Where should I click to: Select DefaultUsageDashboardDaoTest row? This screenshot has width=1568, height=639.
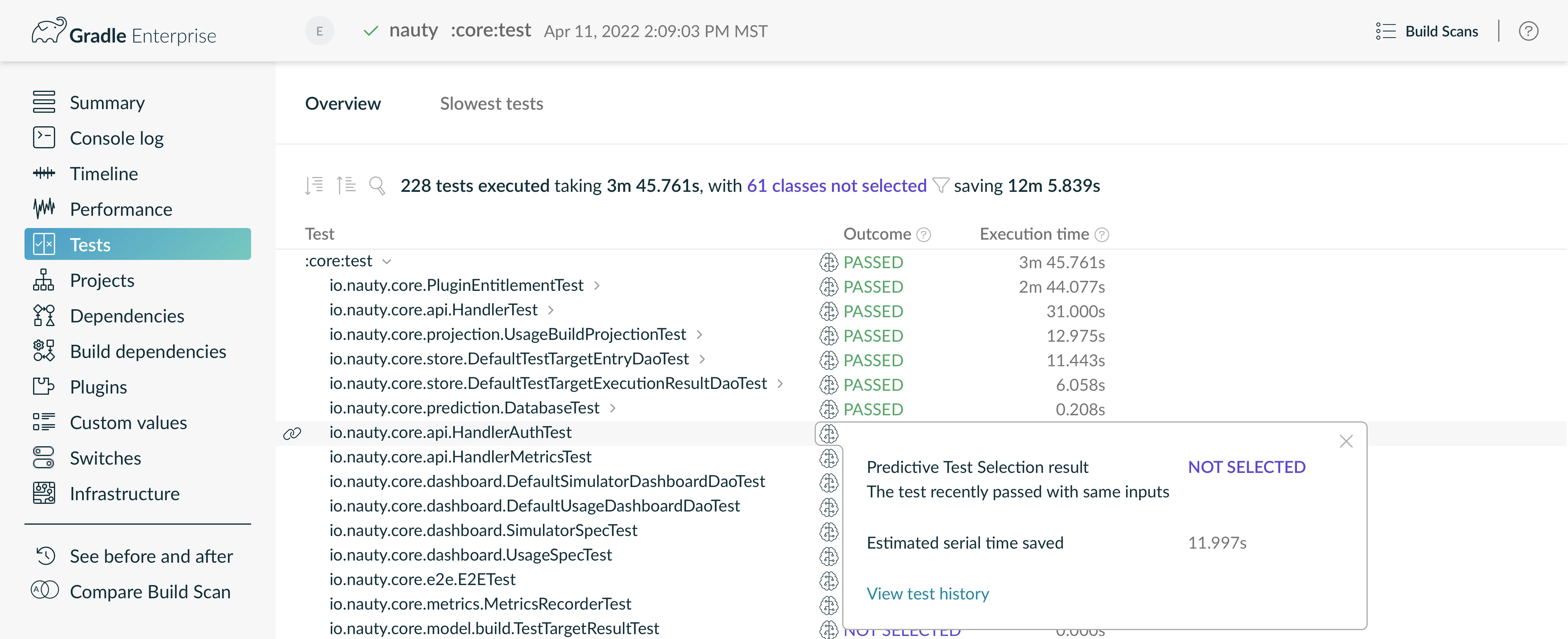(534, 506)
